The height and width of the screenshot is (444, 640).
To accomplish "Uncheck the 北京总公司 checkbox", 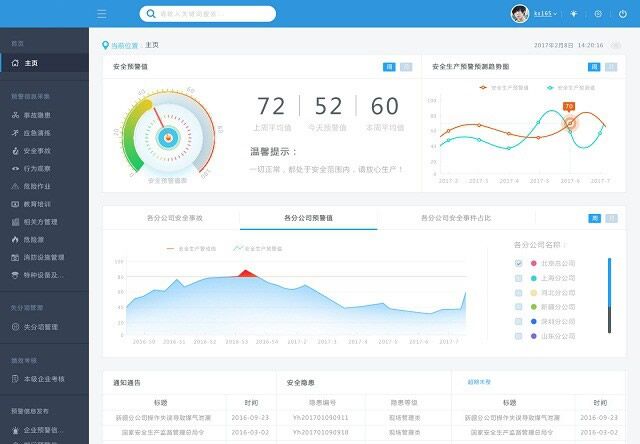I will pyautogui.click(x=518, y=263).
